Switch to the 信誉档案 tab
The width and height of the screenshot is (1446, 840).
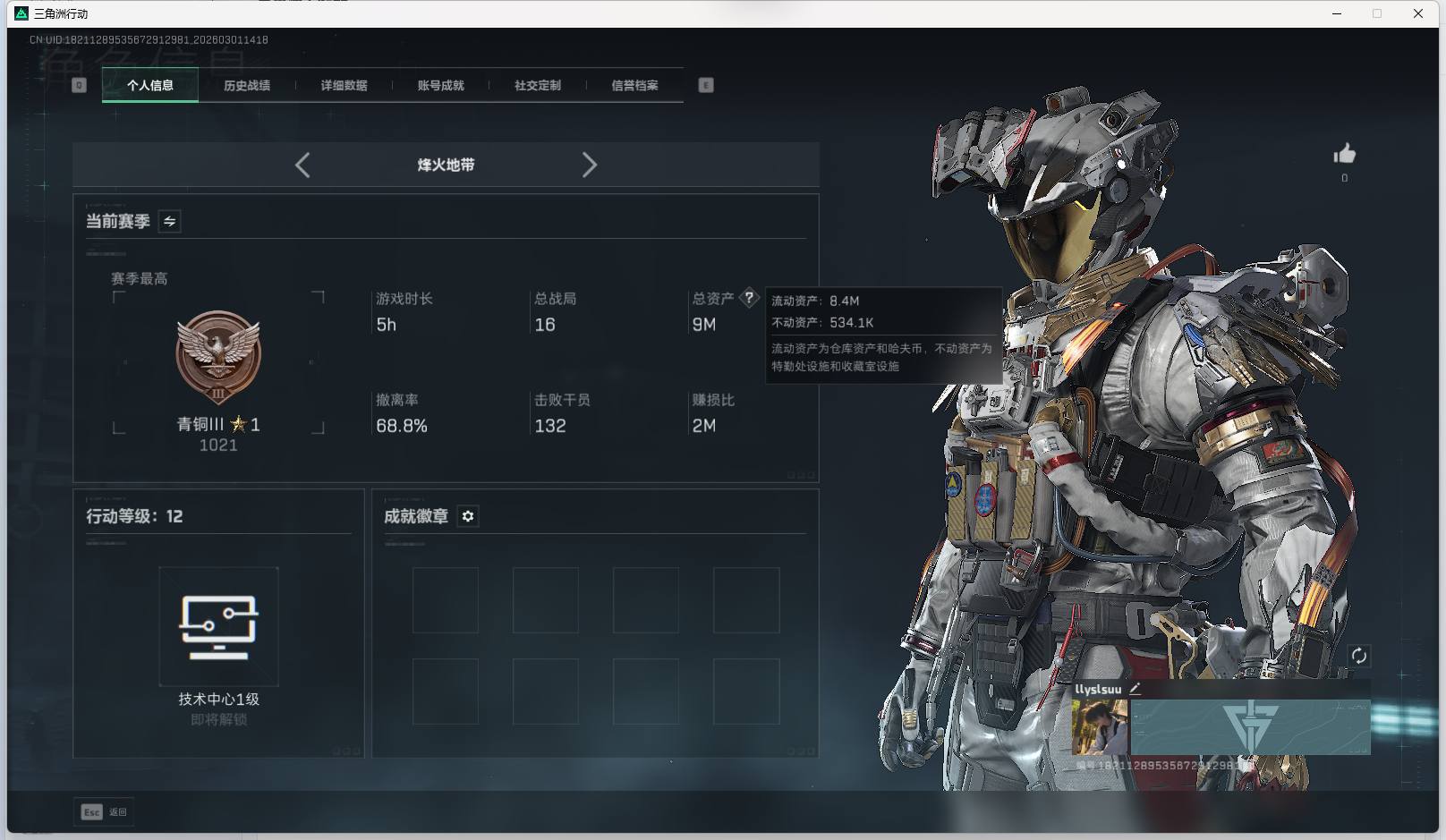click(634, 85)
